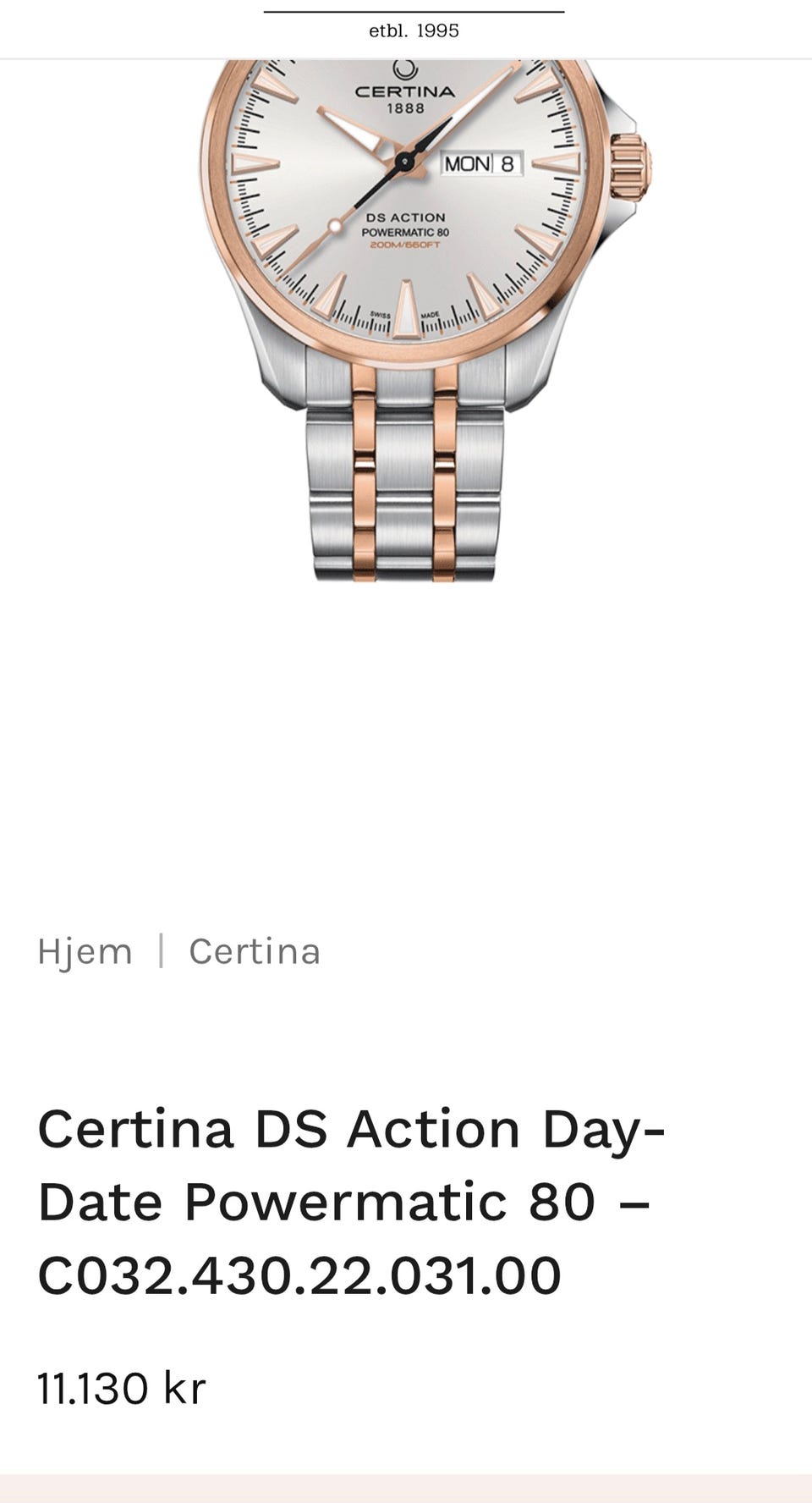
Task: Click the Certina 1888 logo on dial
Action: (x=405, y=87)
